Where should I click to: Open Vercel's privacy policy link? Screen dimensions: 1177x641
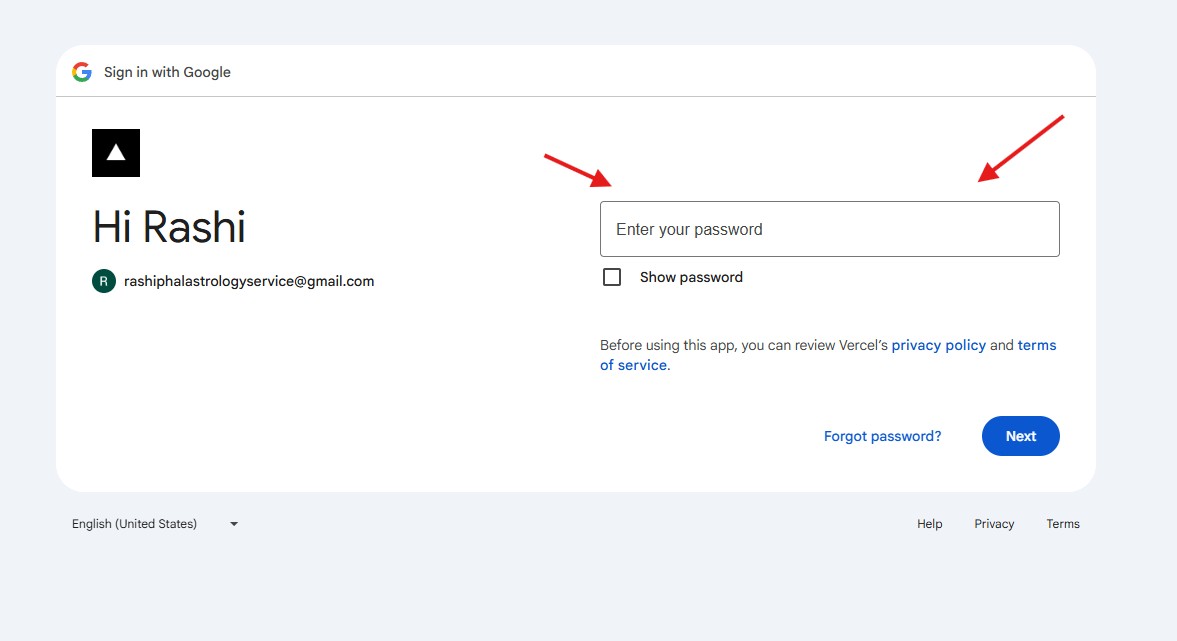(938, 345)
